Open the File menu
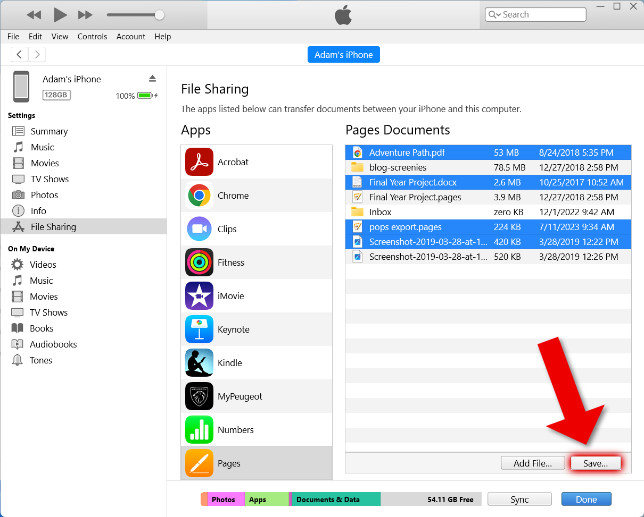The width and height of the screenshot is (644, 517). (x=13, y=37)
